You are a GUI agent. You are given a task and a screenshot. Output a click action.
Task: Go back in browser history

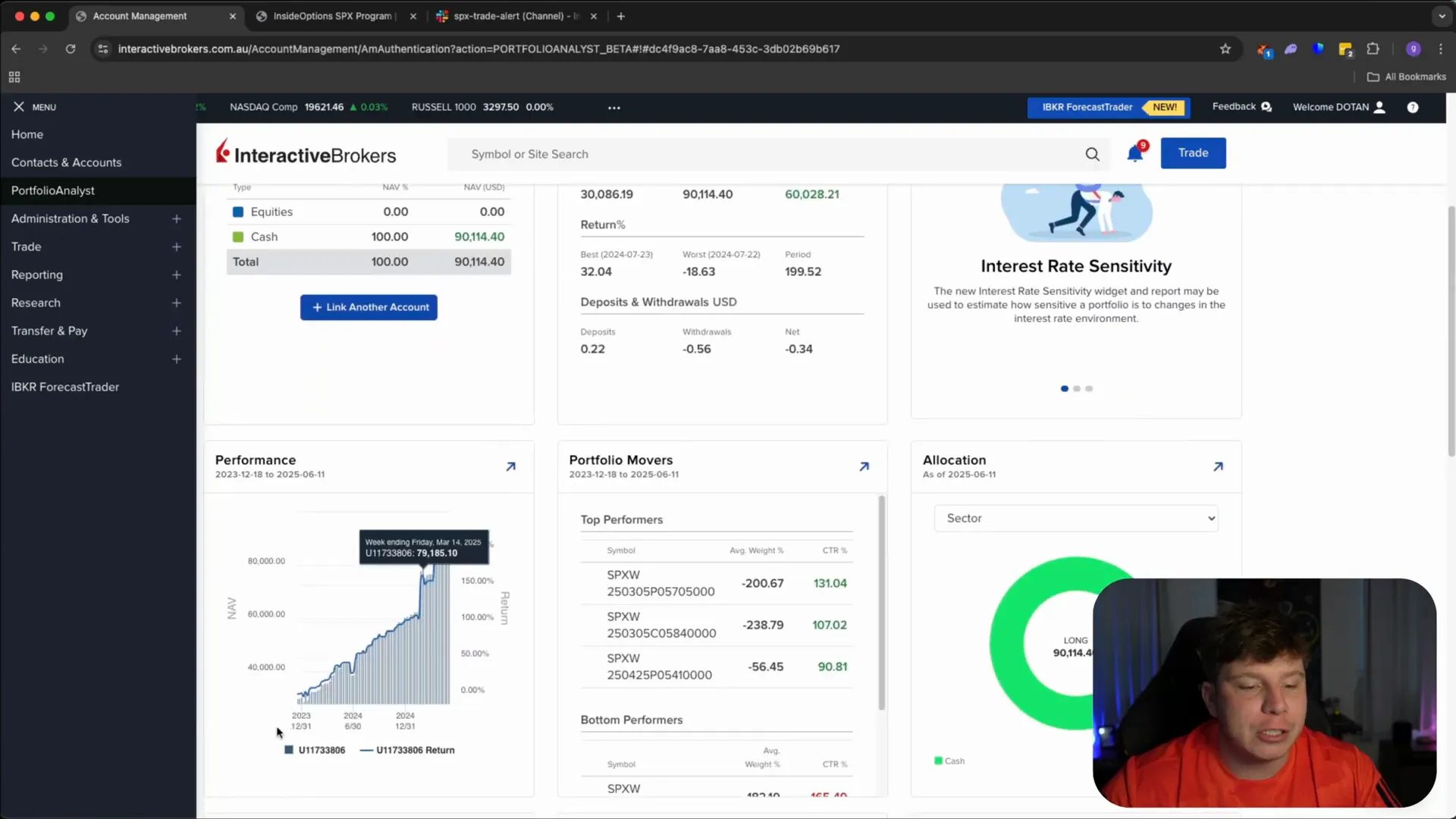point(16,49)
